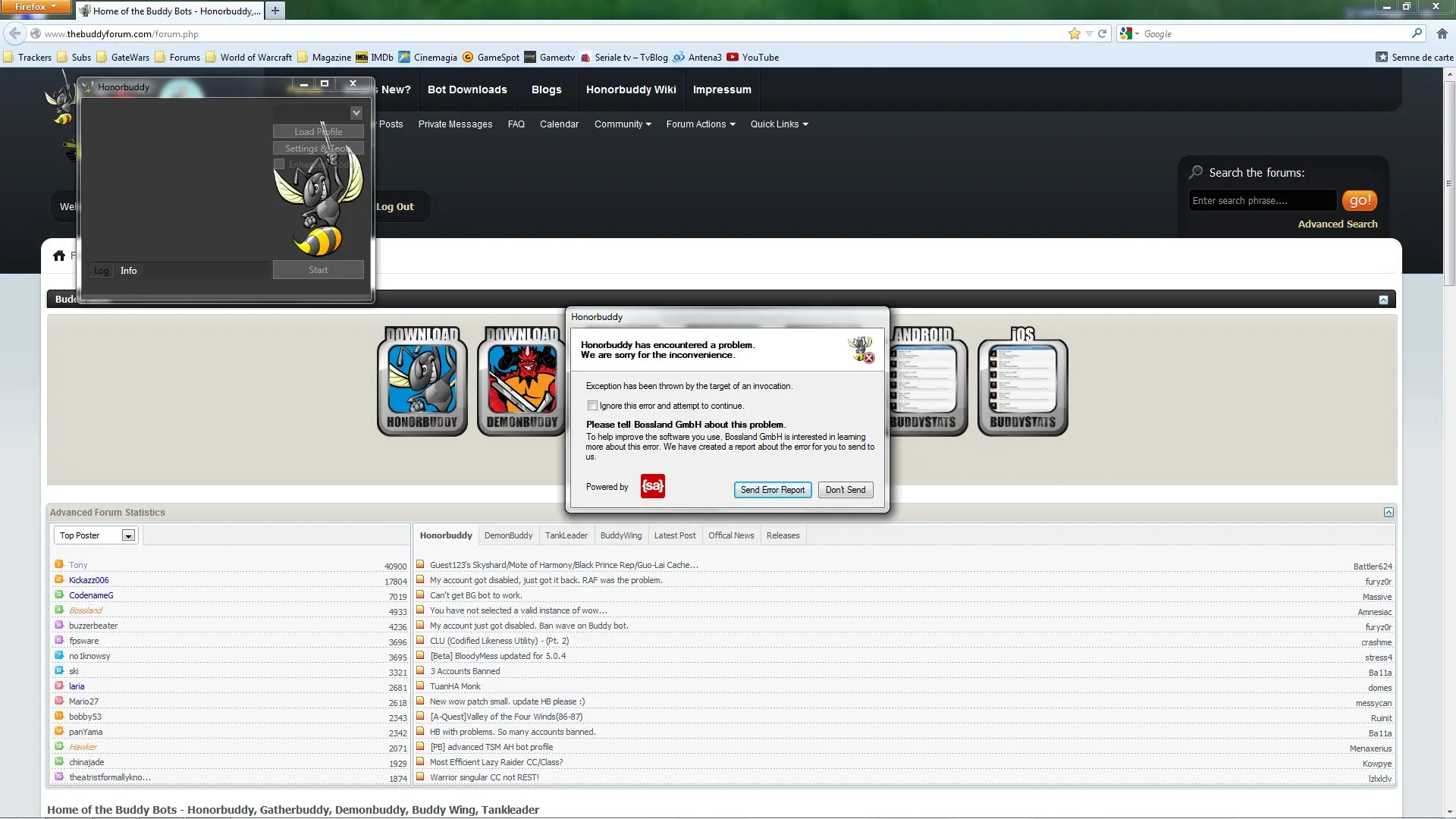Click Load Profile in Honorbuddy window
This screenshot has width=1456, height=819.
coord(318,132)
